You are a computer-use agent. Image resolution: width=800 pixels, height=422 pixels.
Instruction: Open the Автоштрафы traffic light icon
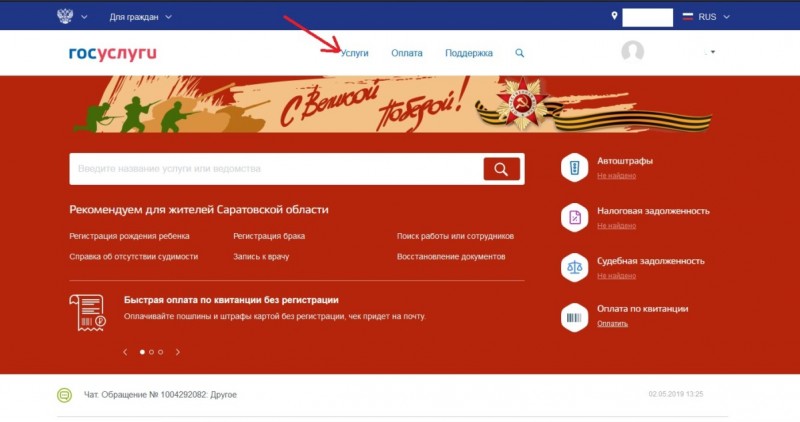coord(574,167)
